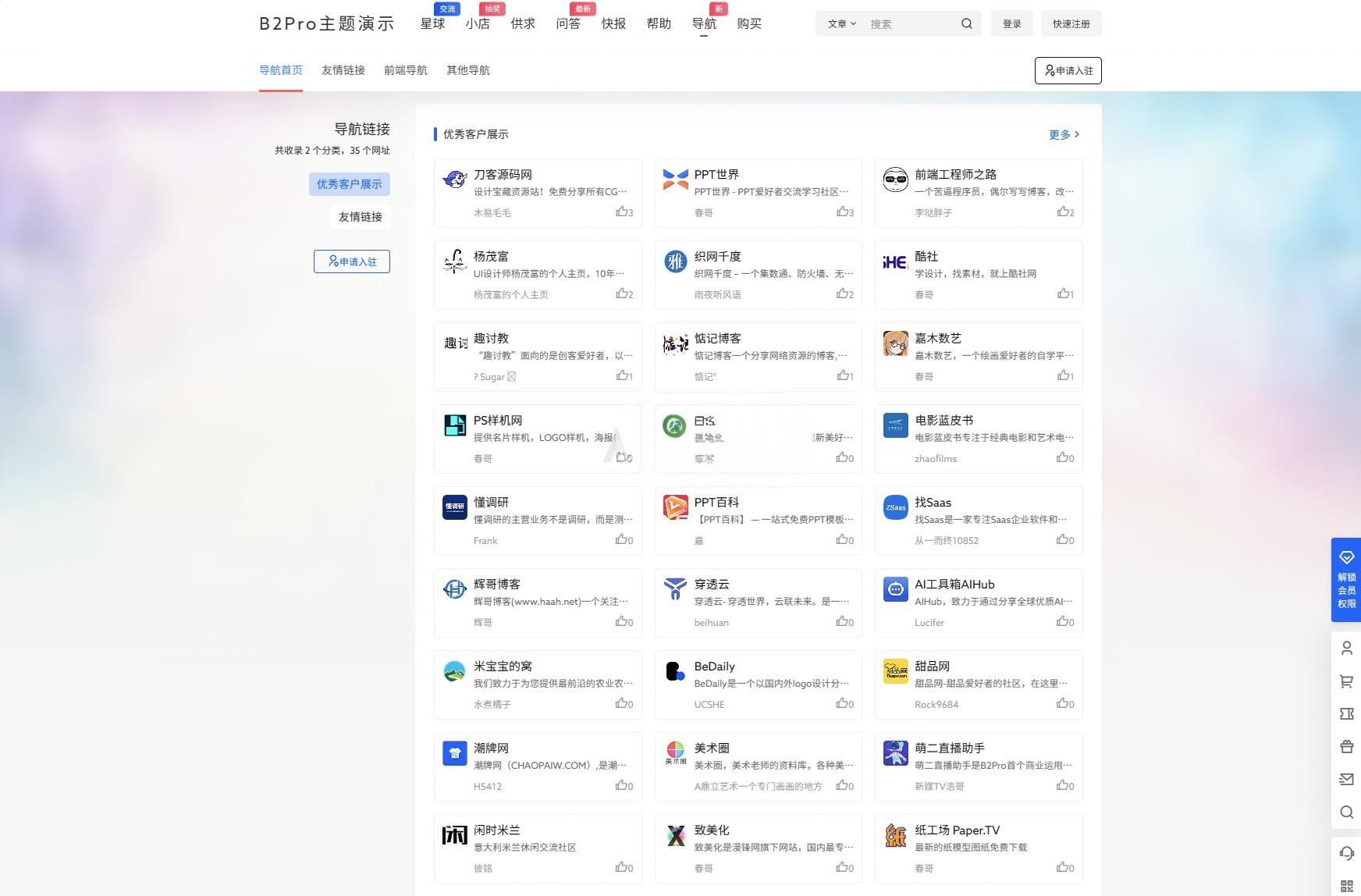Open the 帮助 menu item
This screenshot has width=1361, height=896.
(x=659, y=24)
